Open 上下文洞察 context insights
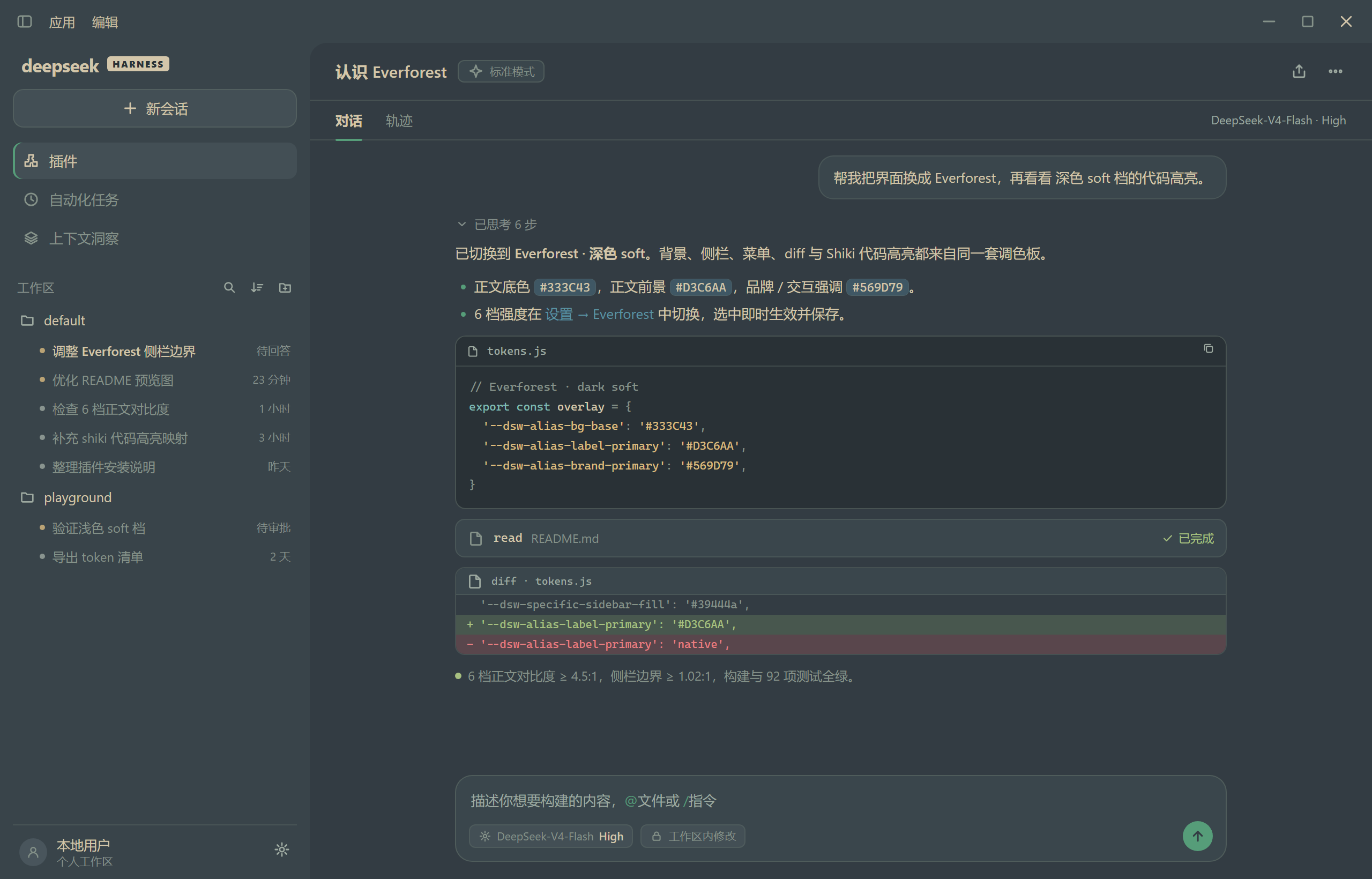Image resolution: width=1372 pixels, height=879 pixels. [x=155, y=239]
